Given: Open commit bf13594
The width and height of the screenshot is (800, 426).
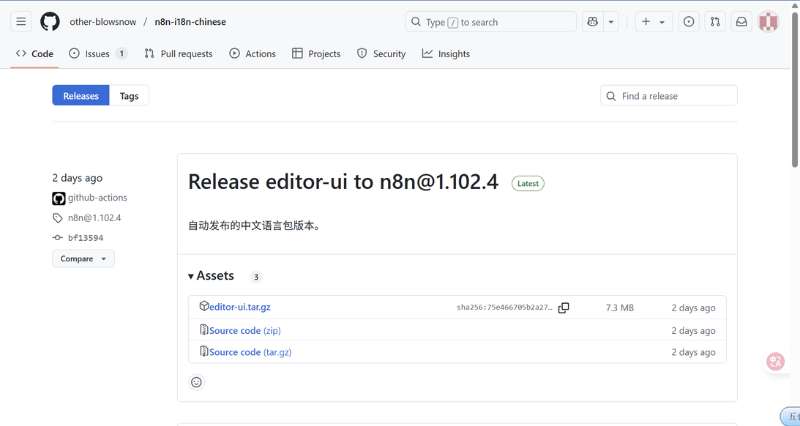Looking at the screenshot, I should (x=86, y=238).
